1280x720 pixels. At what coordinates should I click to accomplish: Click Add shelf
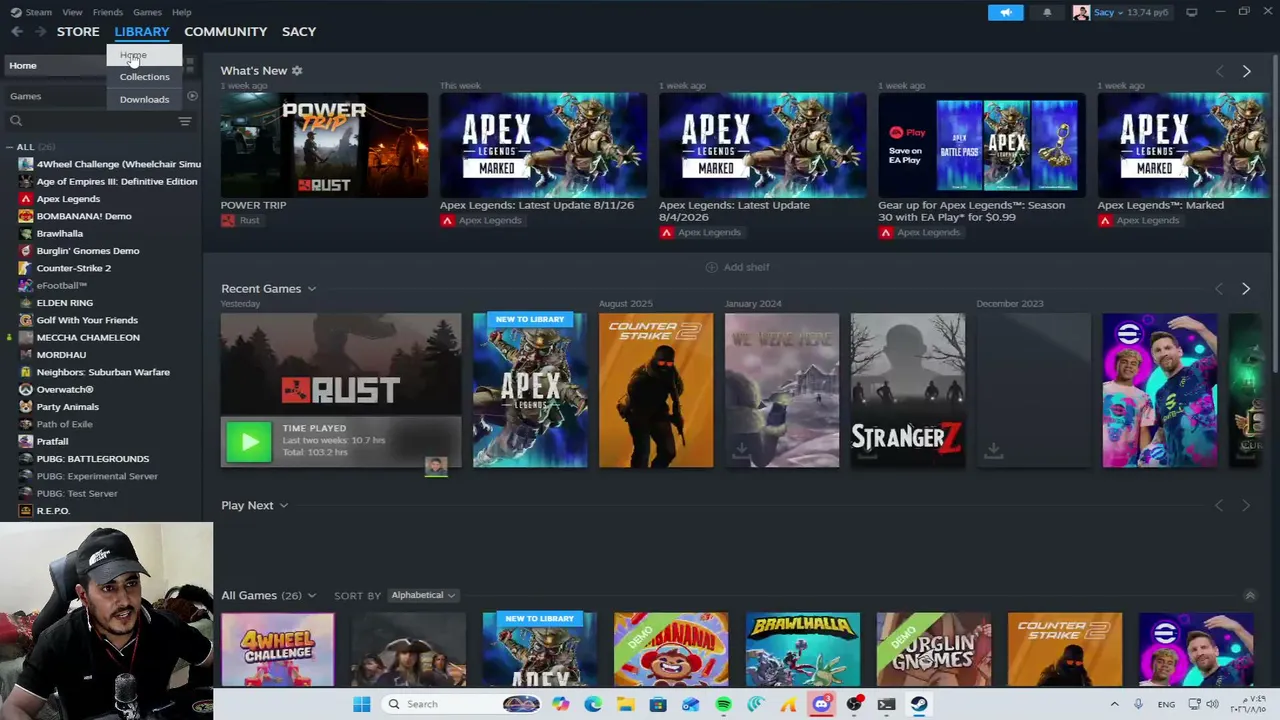[x=737, y=268]
